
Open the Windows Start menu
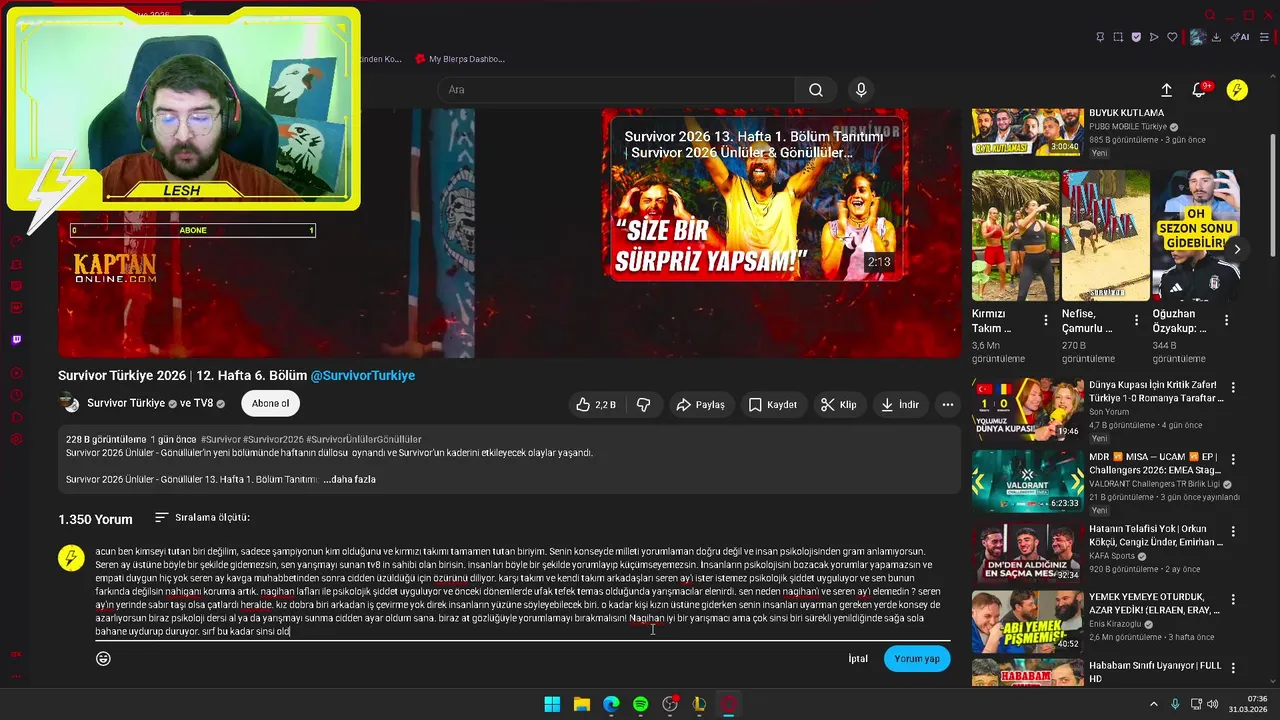click(552, 704)
